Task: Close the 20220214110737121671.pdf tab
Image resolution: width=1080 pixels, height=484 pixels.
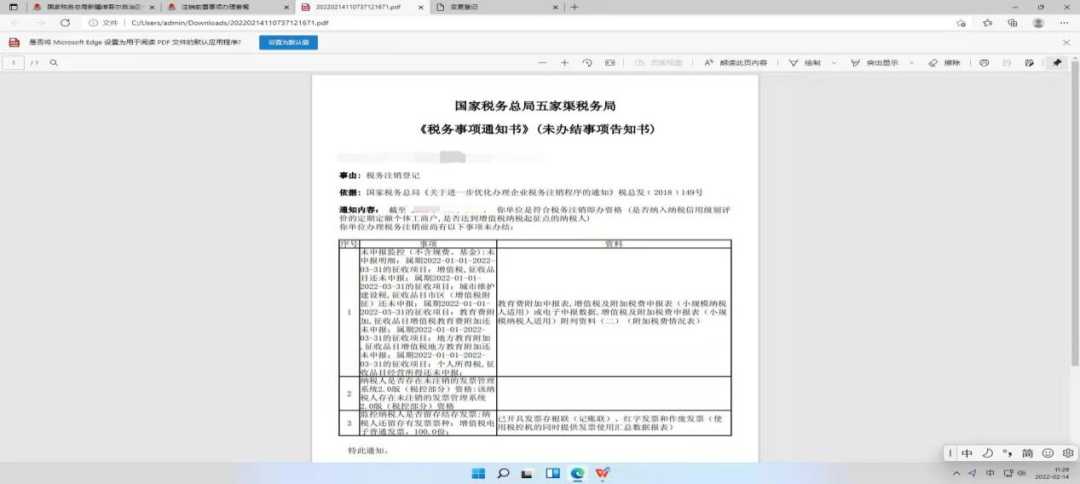Action: click(421, 7)
